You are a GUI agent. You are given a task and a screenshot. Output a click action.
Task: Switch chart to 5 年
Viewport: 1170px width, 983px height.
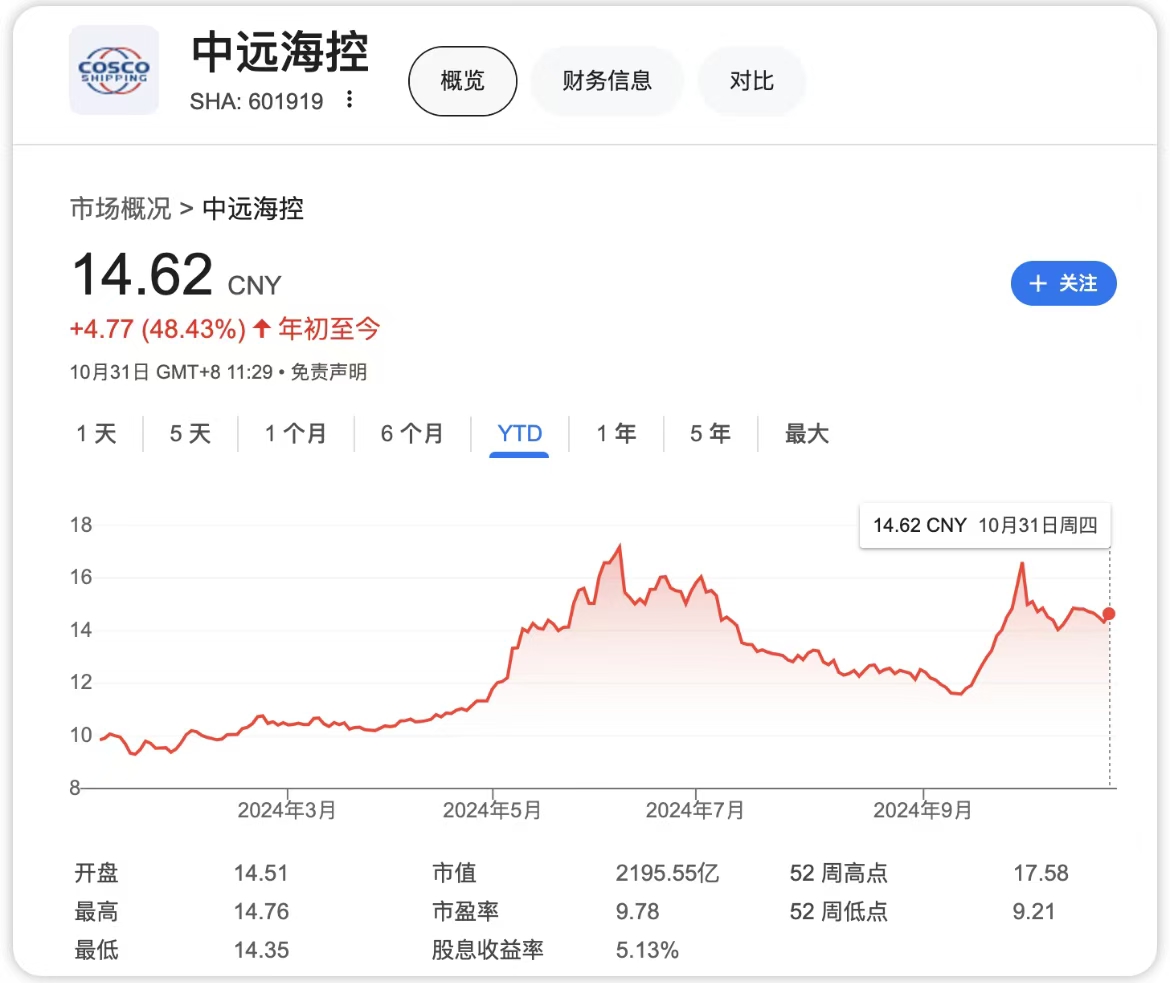710,433
